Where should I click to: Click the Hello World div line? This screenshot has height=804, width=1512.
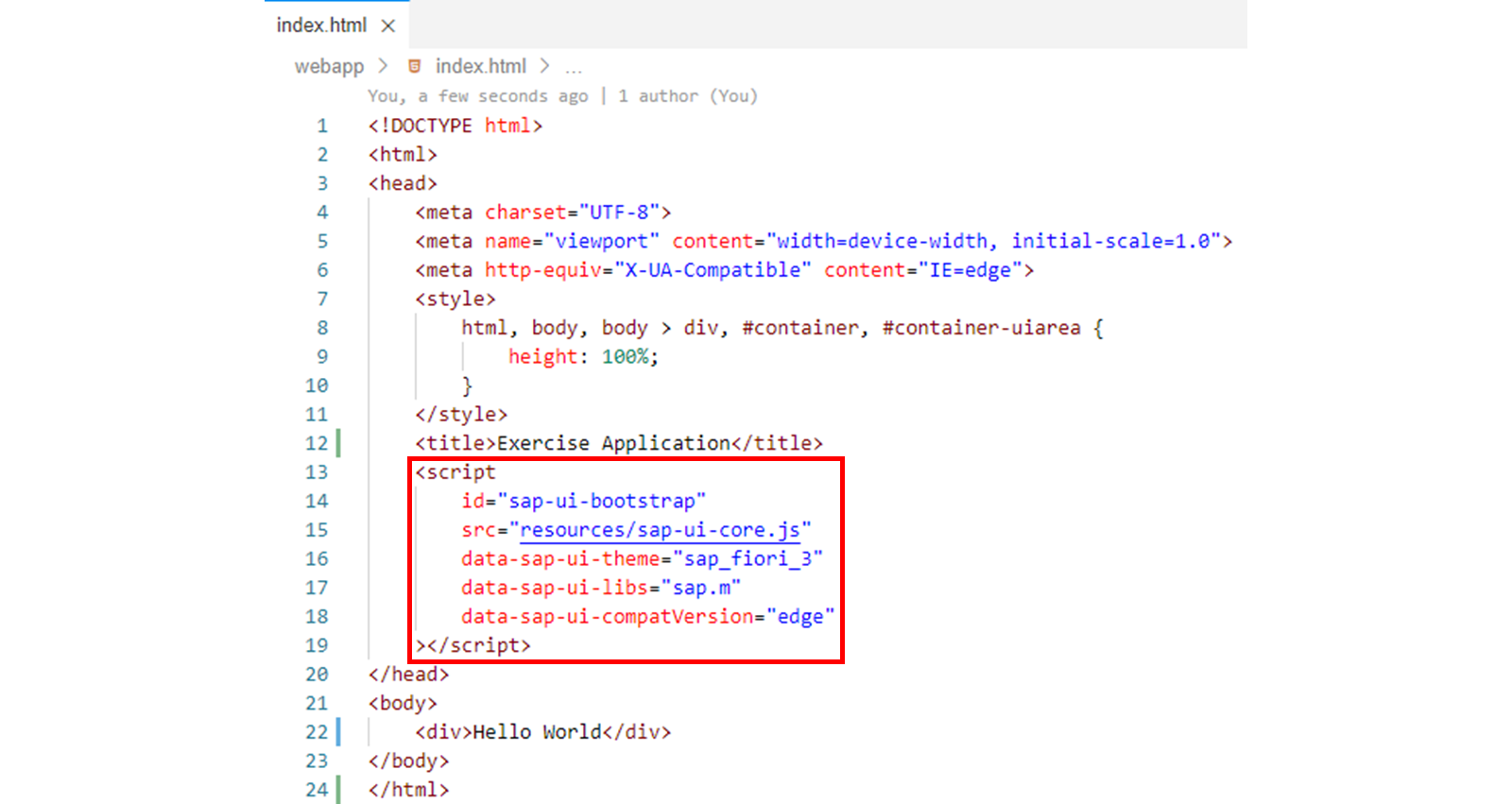coord(542,732)
